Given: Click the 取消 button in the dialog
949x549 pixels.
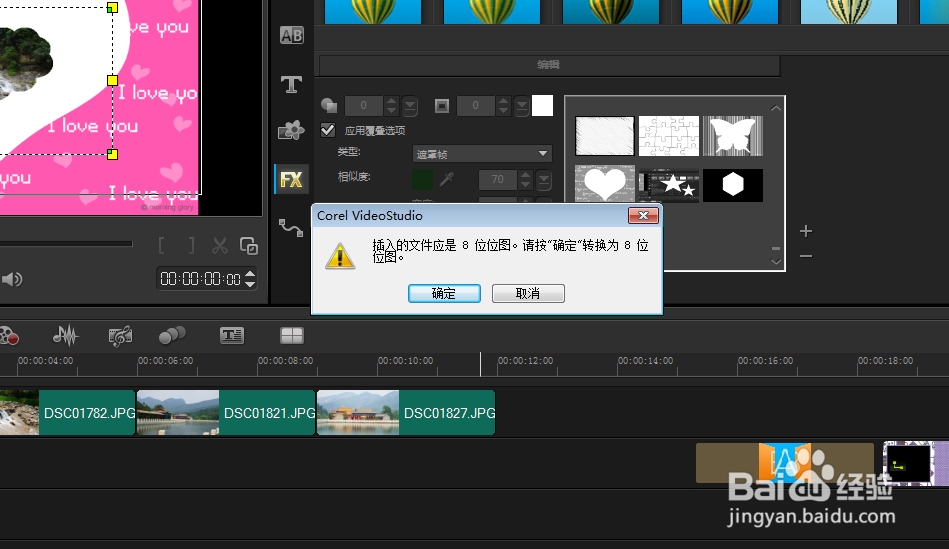Looking at the screenshot, I should (528, 294).
